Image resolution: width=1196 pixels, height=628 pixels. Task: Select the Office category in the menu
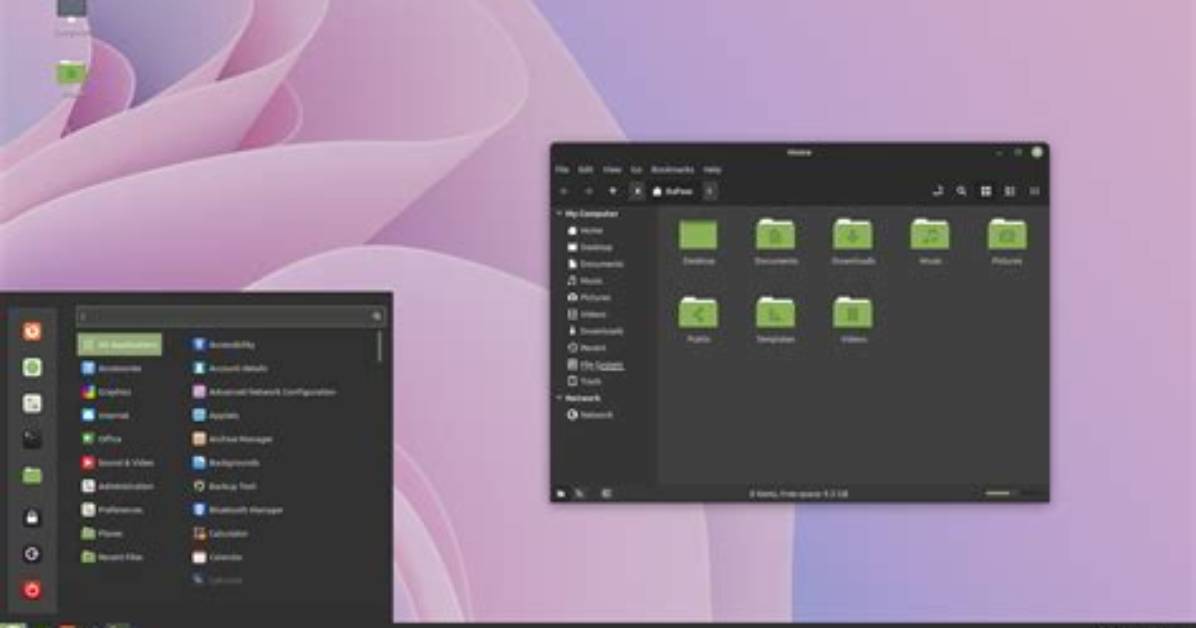[x=102, y=440]
